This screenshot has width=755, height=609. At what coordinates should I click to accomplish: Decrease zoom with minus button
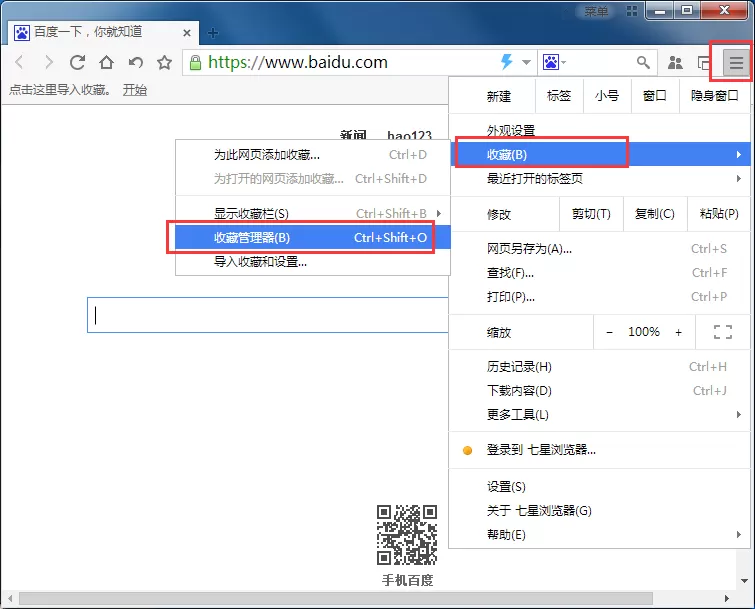609,332
